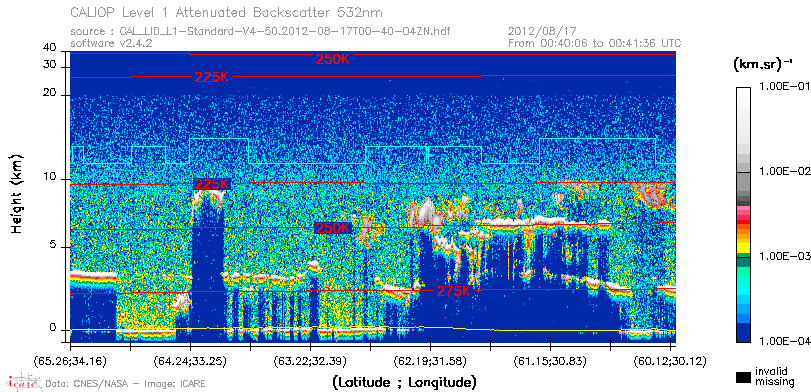The width and height of the screenshot is (811, 392).
Task: Click the x-axis label '(63.22;32.39)'
Action: coord(310,361)
